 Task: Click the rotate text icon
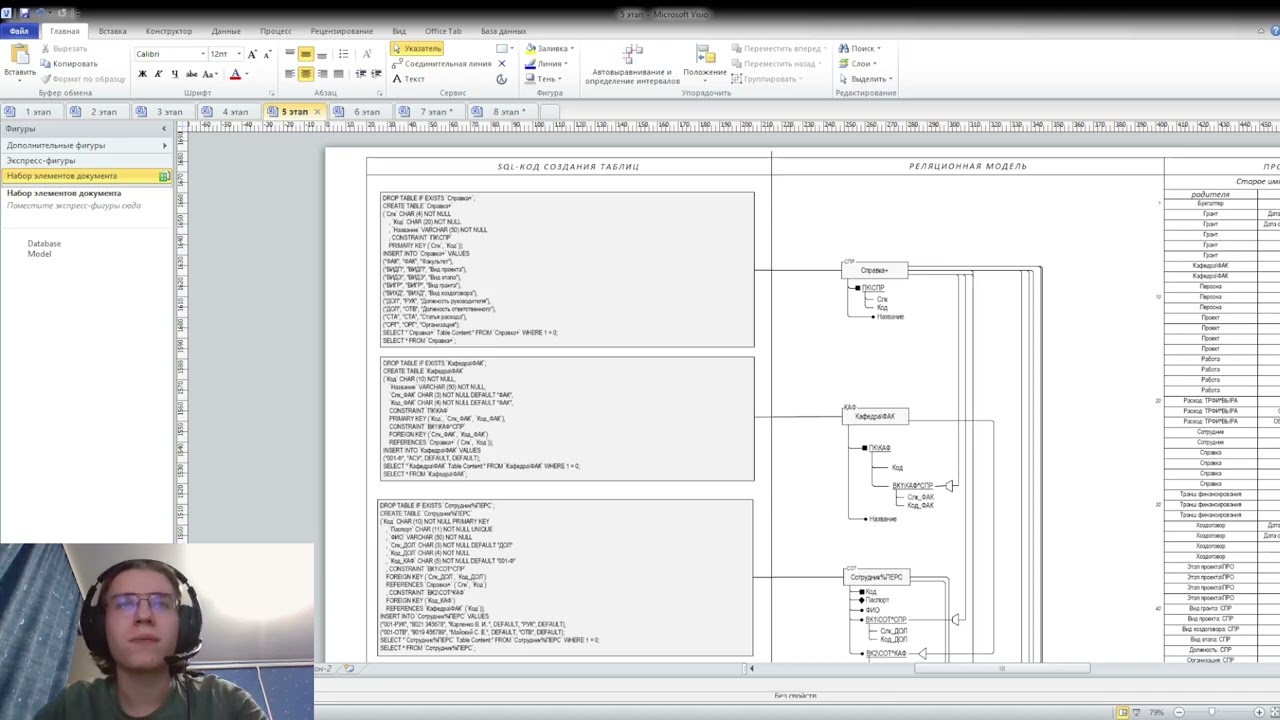click(367, 54)
